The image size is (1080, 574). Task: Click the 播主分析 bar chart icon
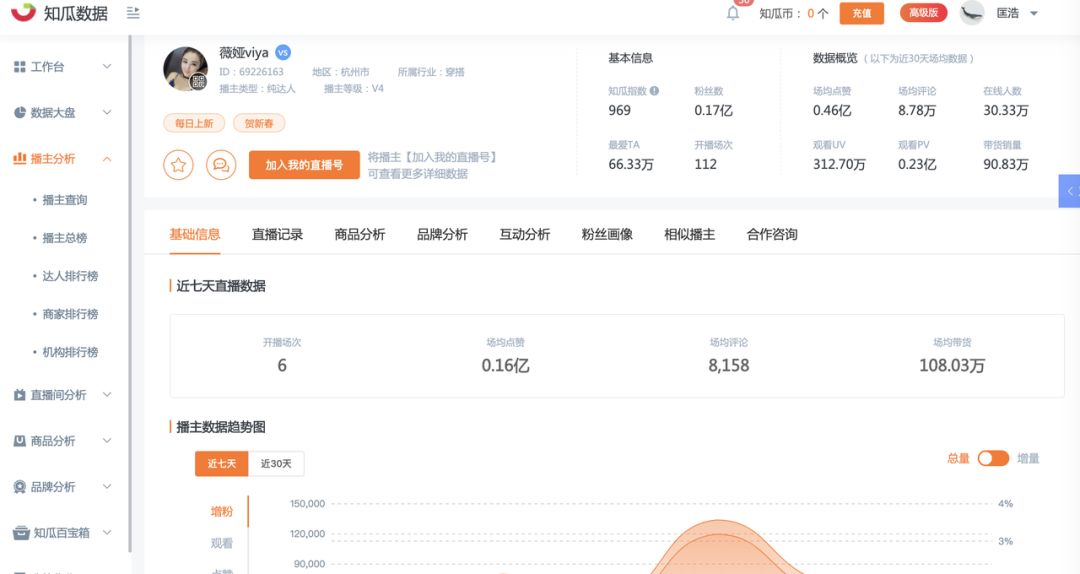pyautogui.click(x=19, y=158)
